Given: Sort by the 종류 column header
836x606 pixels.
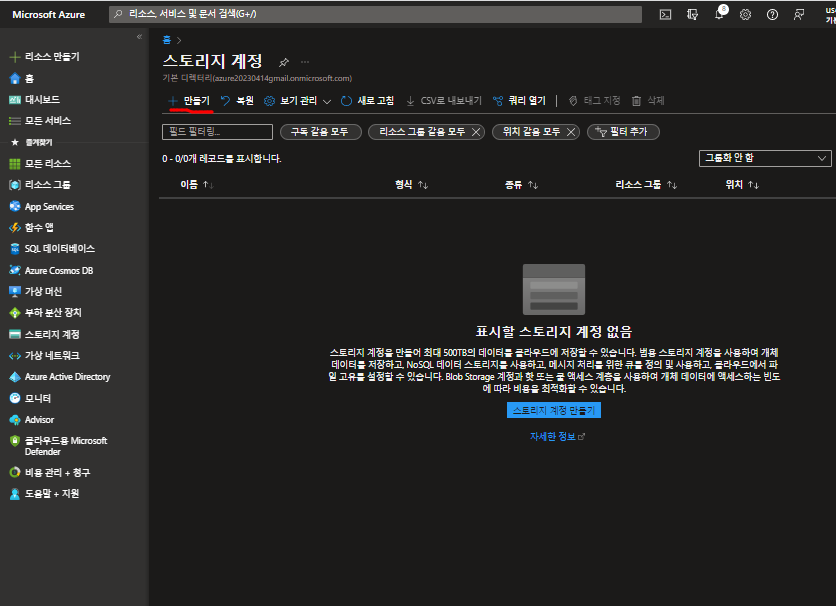Looking at the screenshot, I should pos(521,185).
